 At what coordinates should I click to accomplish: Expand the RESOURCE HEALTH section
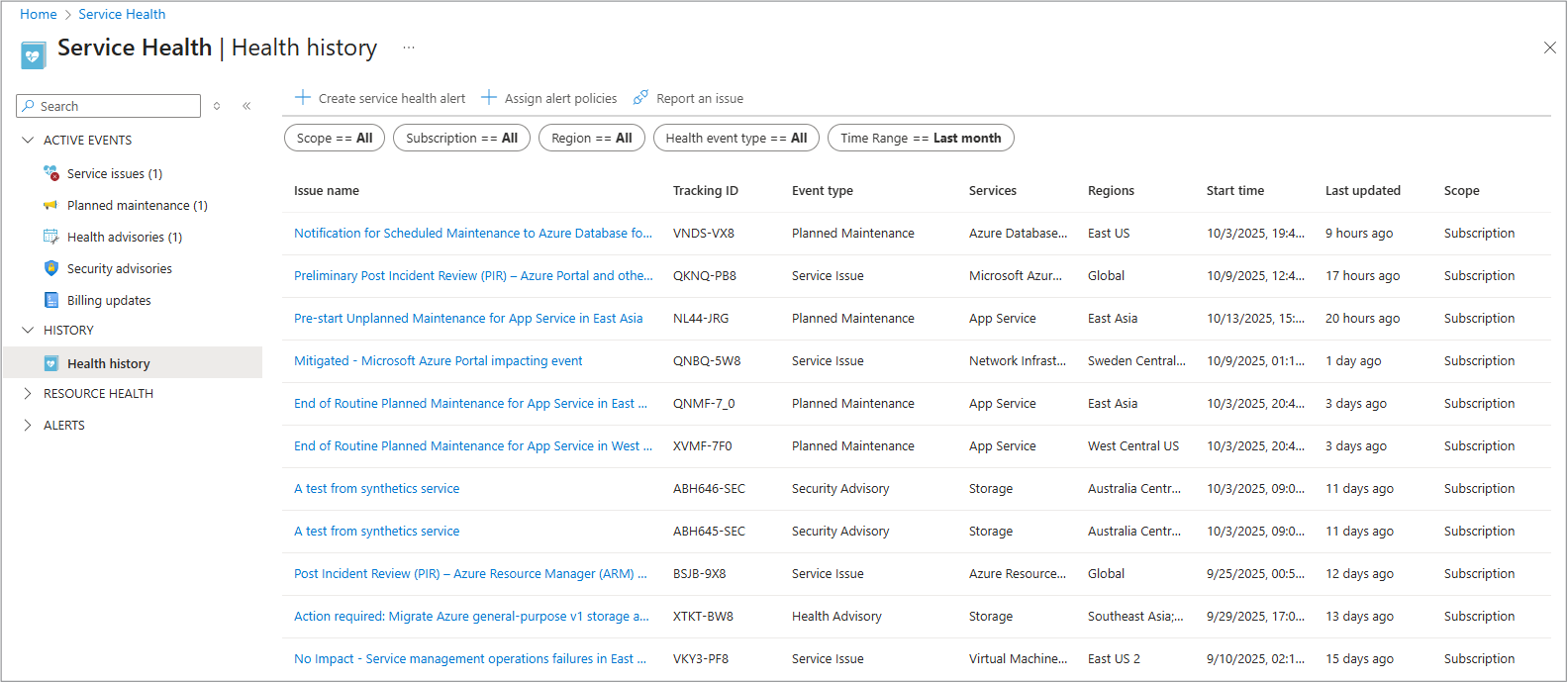28,394
